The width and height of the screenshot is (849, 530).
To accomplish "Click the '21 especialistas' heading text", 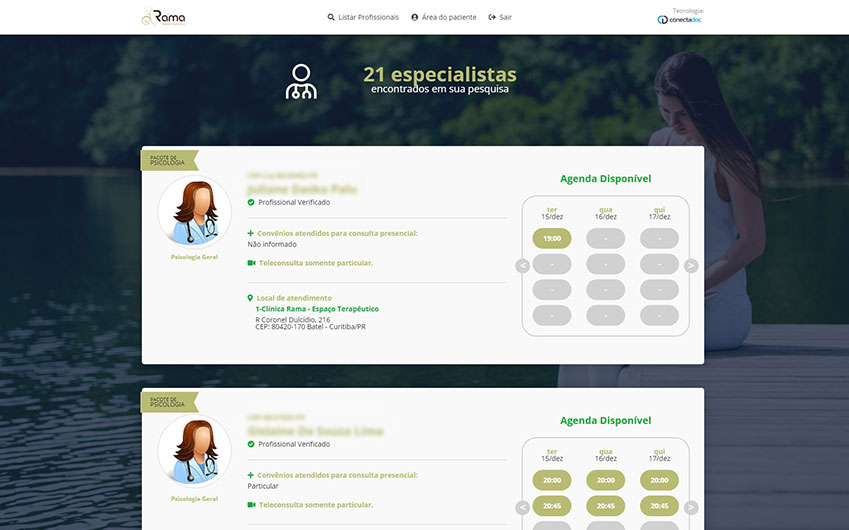I will pyautogui.click(x=440, y=74).
